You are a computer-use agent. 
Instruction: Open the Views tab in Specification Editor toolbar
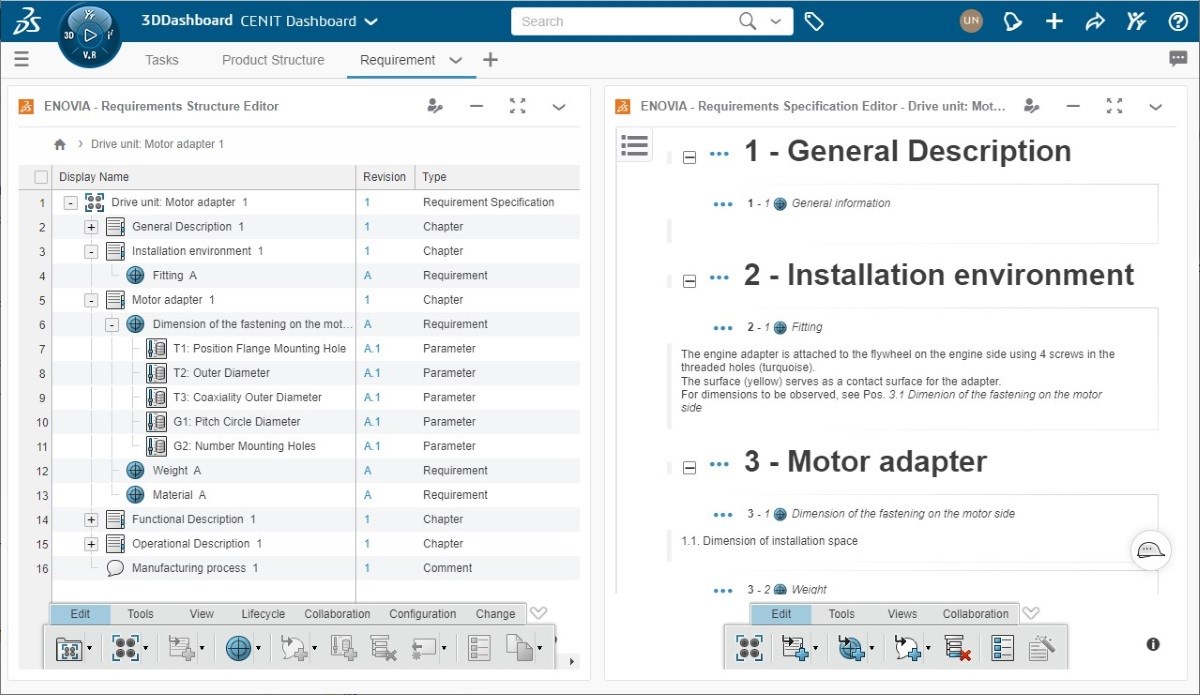902,614
